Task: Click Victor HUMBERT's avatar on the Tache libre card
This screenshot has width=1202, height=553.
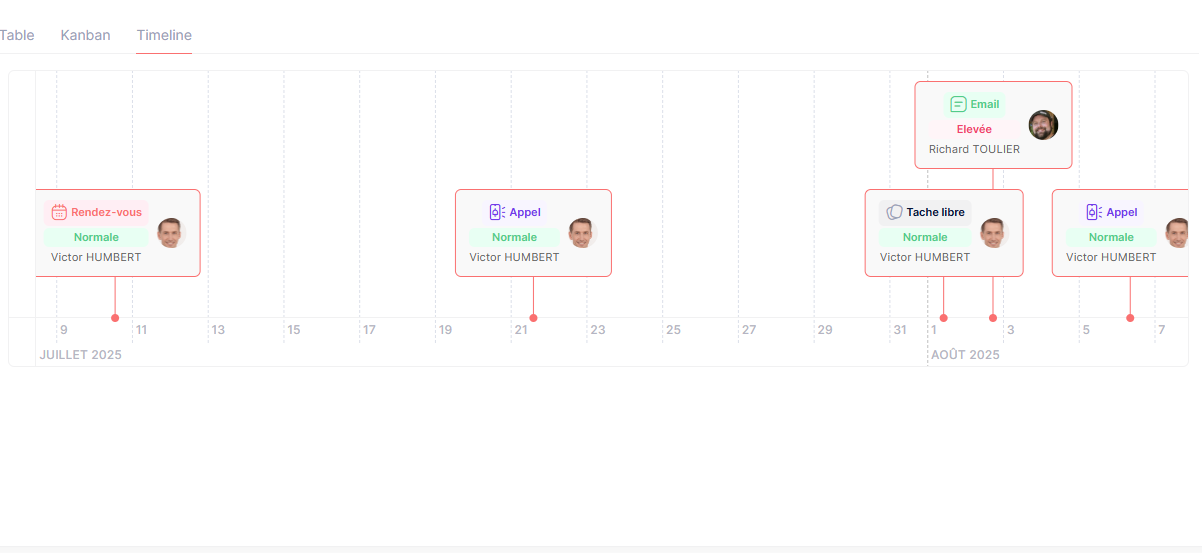Action: (994, 233)
